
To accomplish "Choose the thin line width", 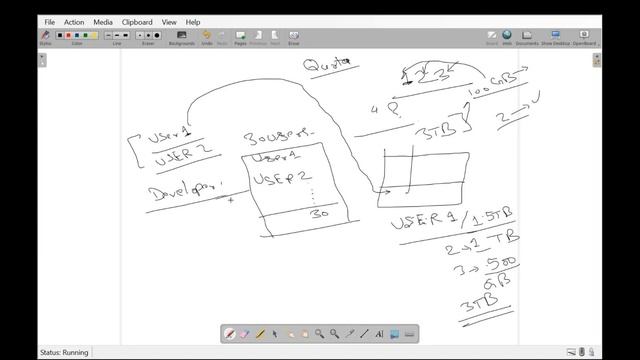I will 108,36.
